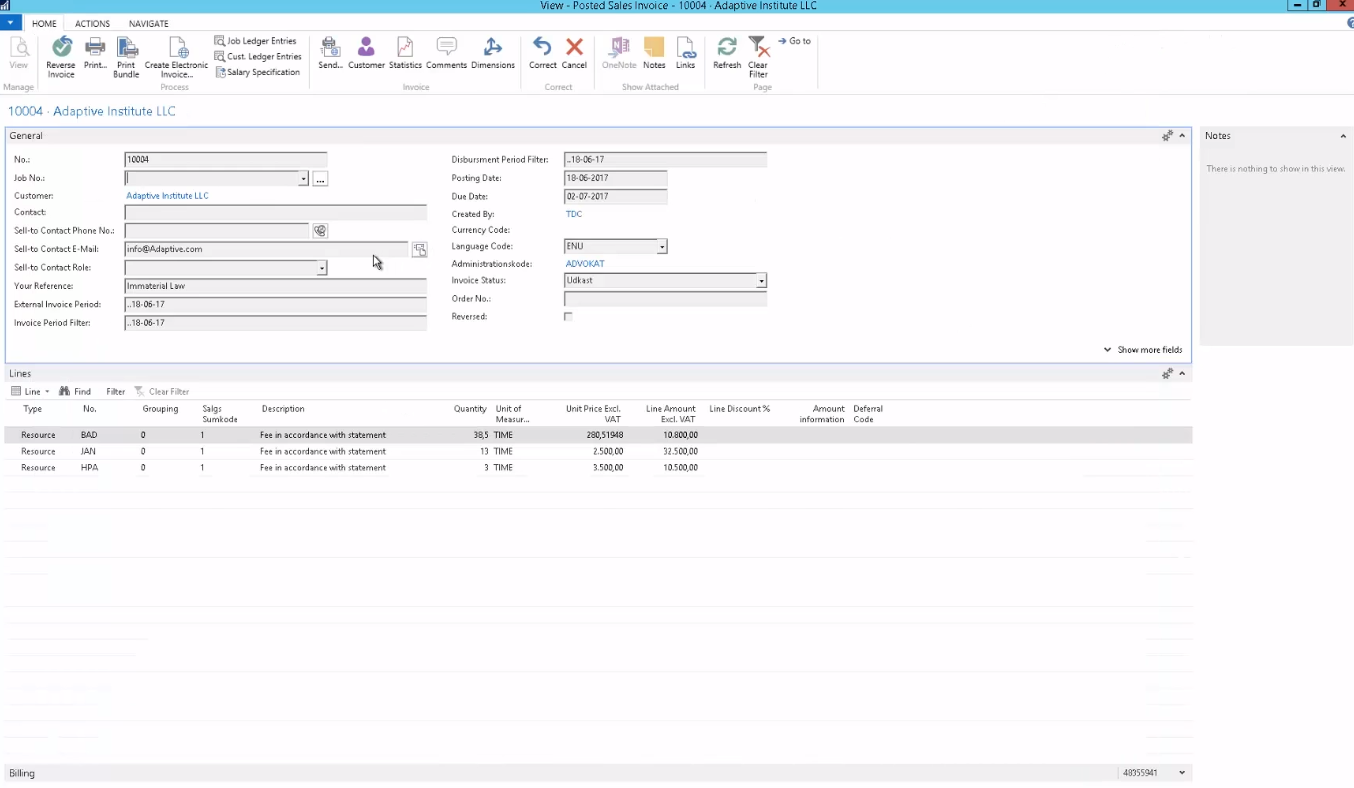Click the Reverse Invoice icon
This screenshot has height=788, width=1354.
pos(61,49)
